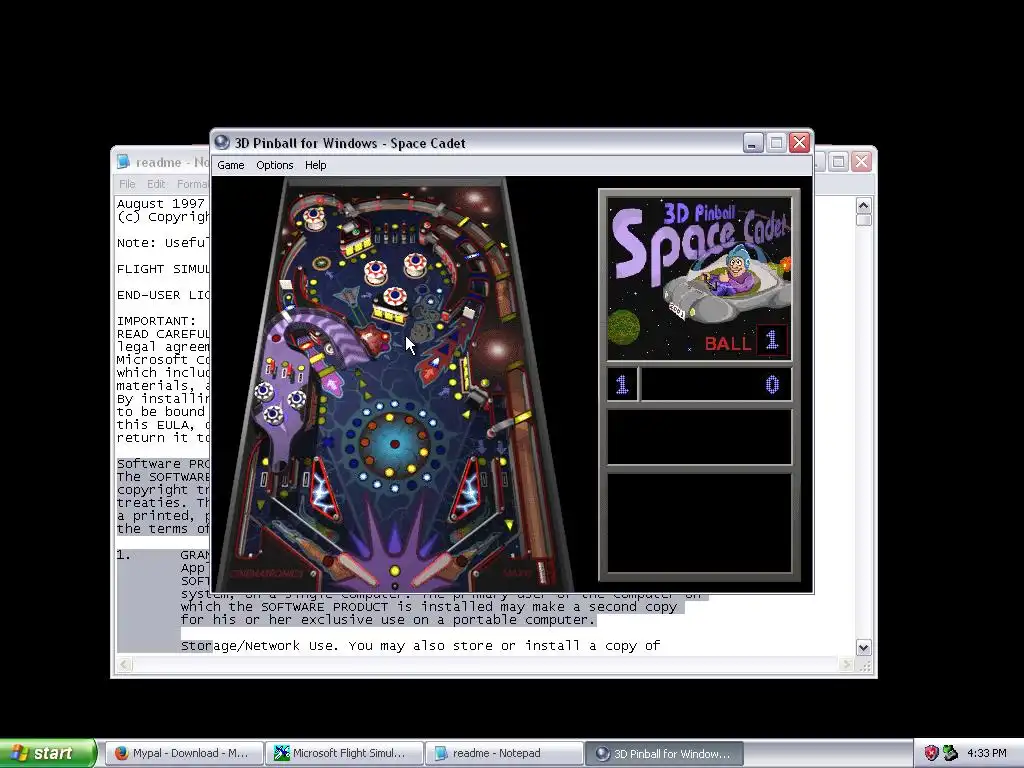1024x768 pixels.
Task: Click the Firefox-style icon on Mypal taskbar button
Action: (121, 753)
